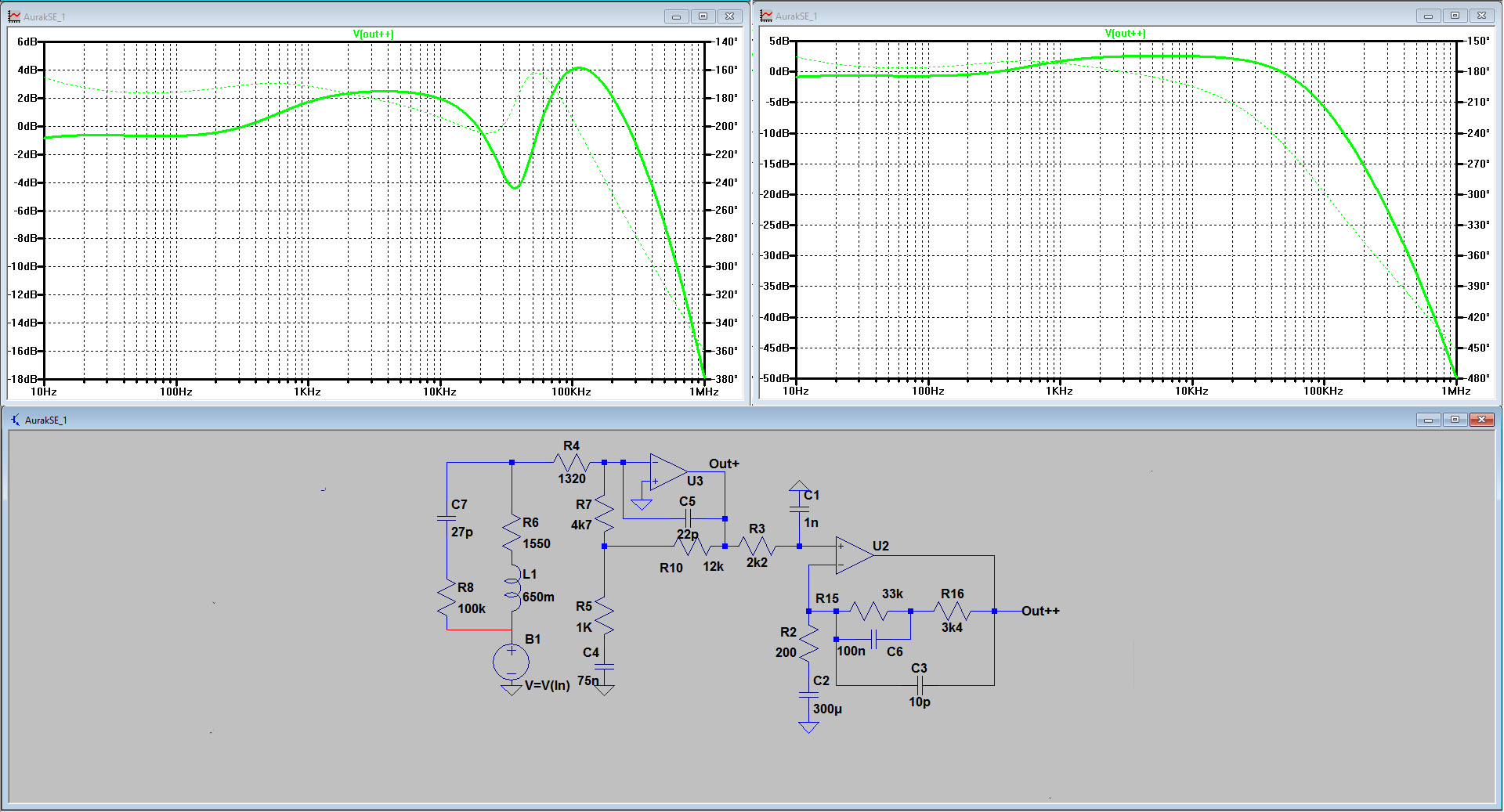Click 6dB axis label in left plot
The width and height of the screenshot is (1504, 812).
[27, 42]
